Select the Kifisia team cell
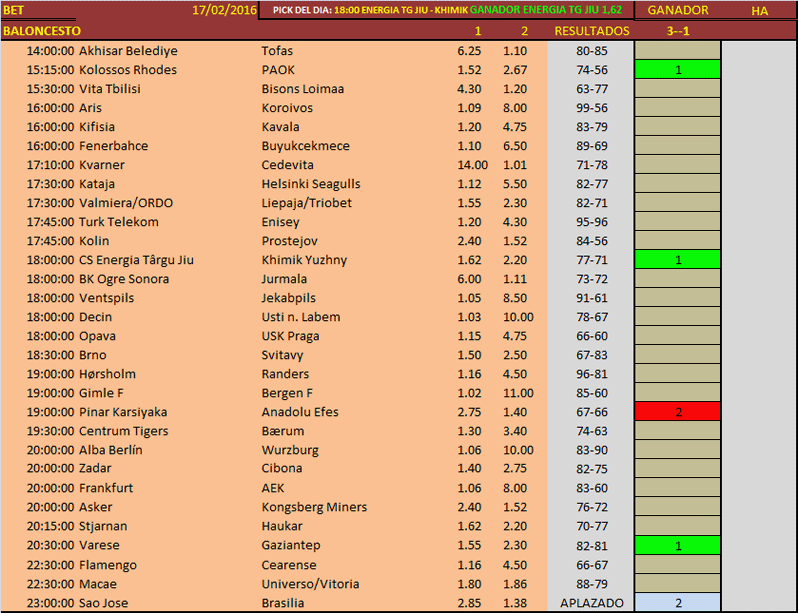This screenshot has height=613, width=798. 97,127
